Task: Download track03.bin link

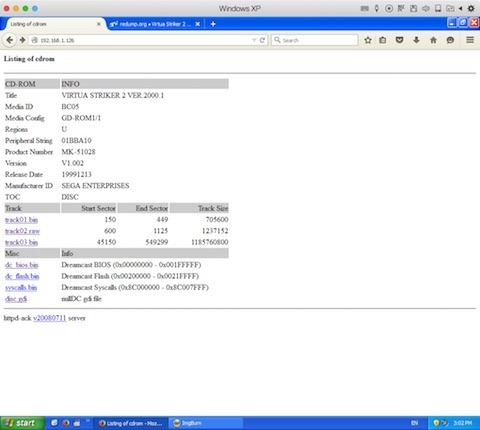Action: point(21,242)
